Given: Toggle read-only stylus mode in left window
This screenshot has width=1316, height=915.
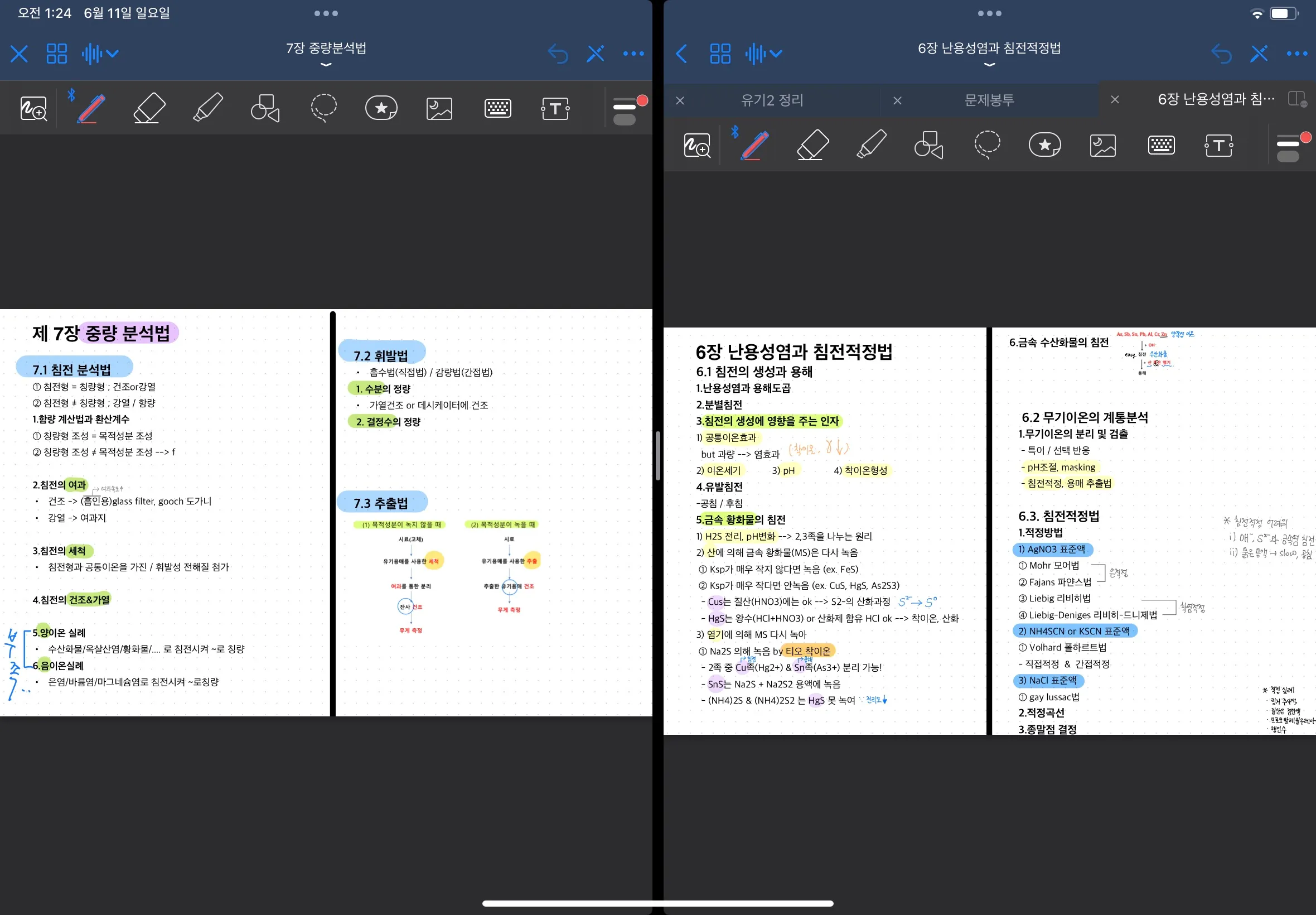Looking at the screenshot, I should [596, 54].
